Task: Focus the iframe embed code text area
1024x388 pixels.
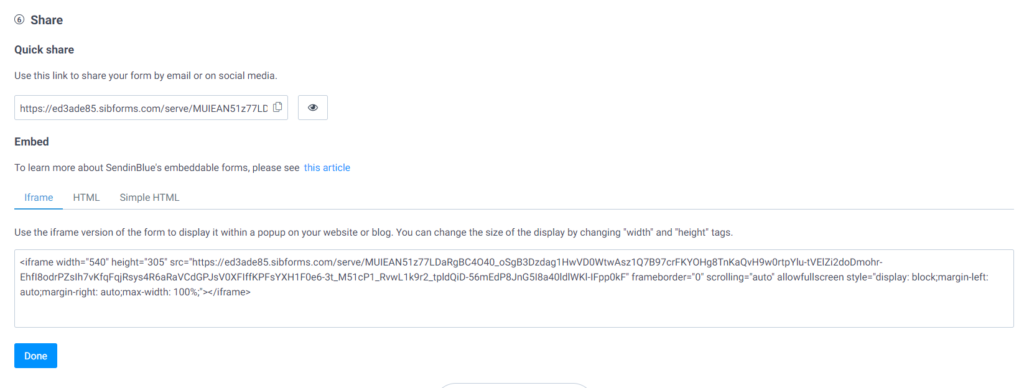Action: 514,288
